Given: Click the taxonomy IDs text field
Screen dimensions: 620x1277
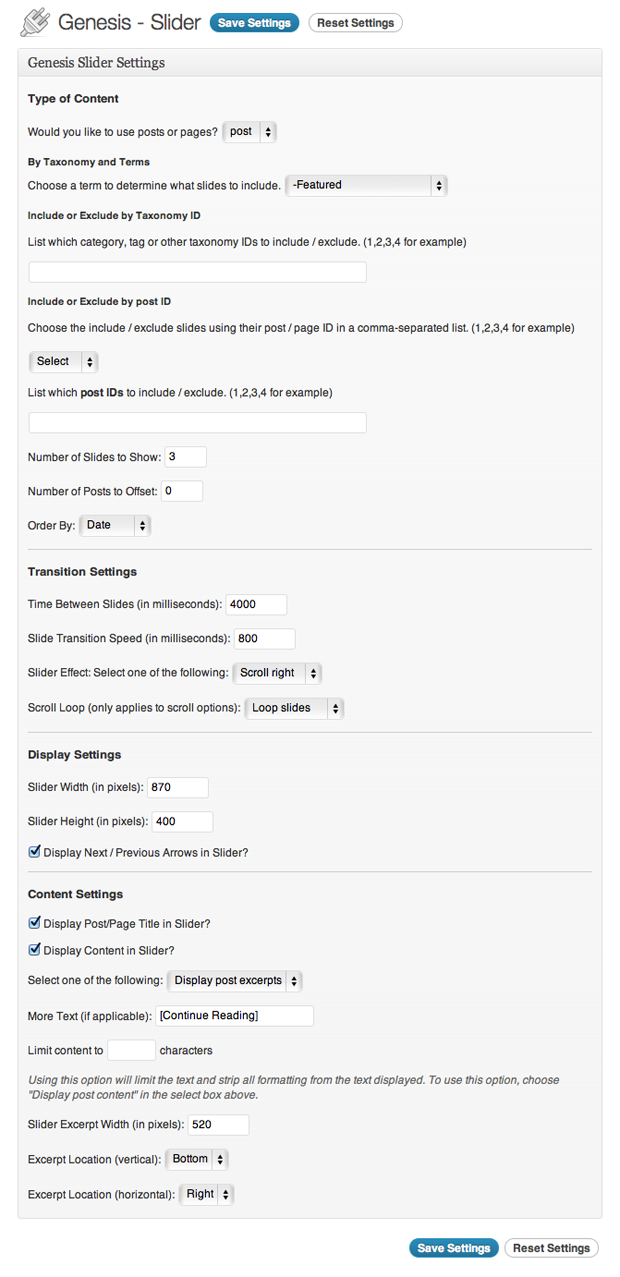Looking at the screenshot, I should pyautogui.click(x=198, y=272).
